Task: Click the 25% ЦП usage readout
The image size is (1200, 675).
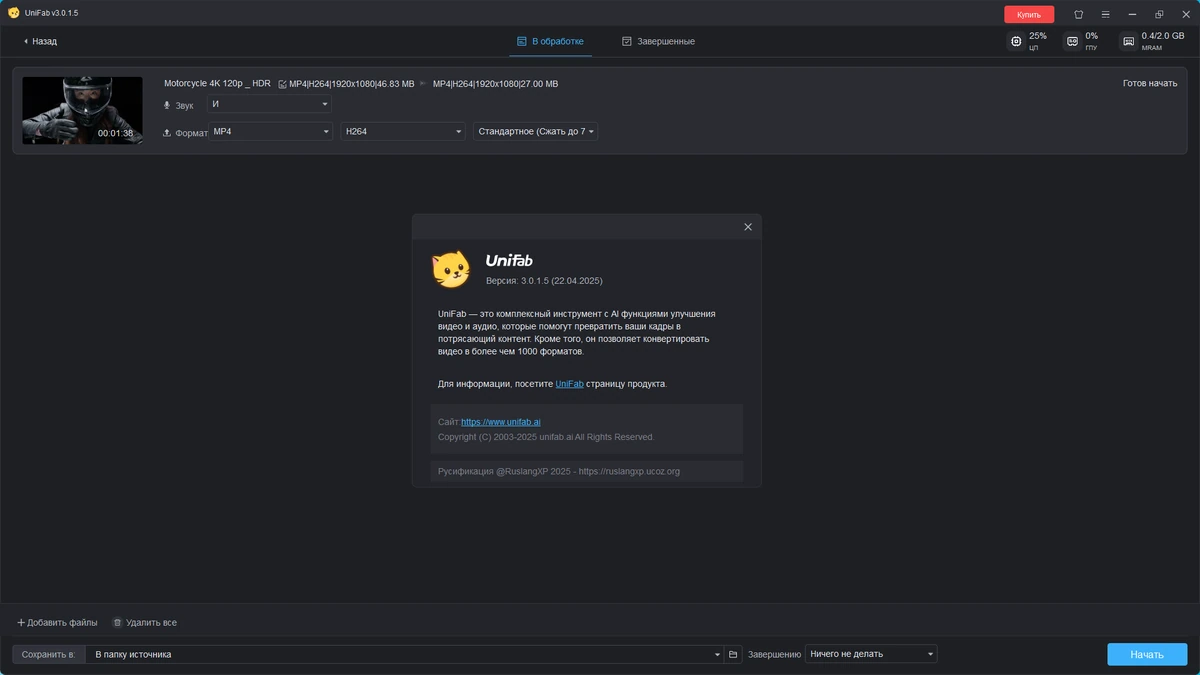Action: pos(1038,41)
